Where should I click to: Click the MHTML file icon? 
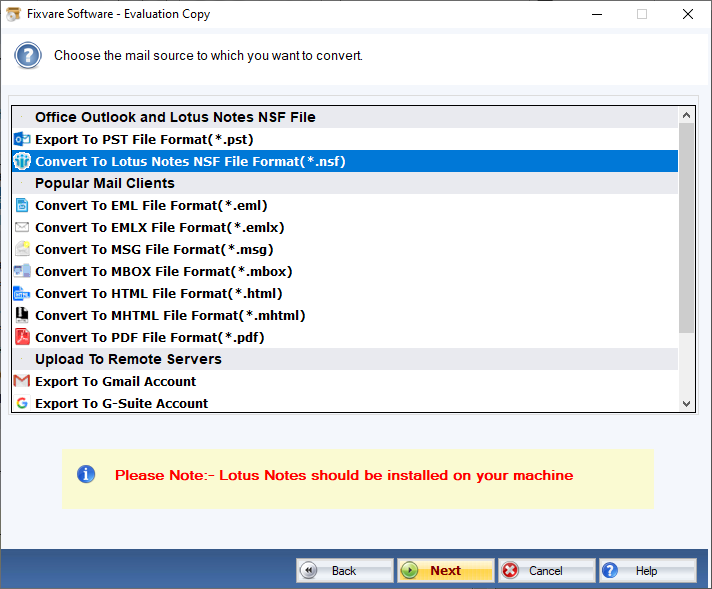pyautogui.click(x=22, y=315)
